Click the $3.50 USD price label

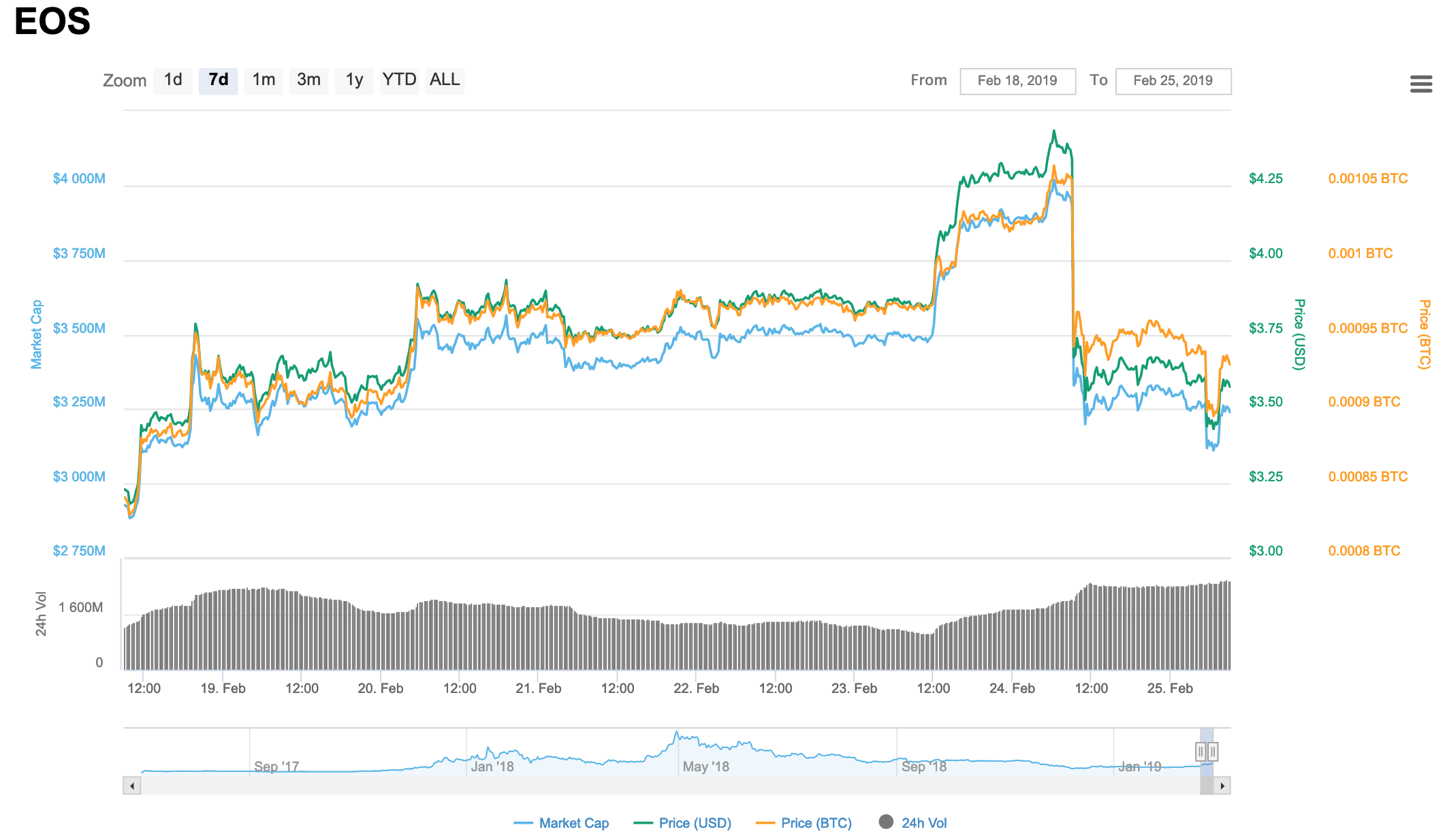point(1266,402)
